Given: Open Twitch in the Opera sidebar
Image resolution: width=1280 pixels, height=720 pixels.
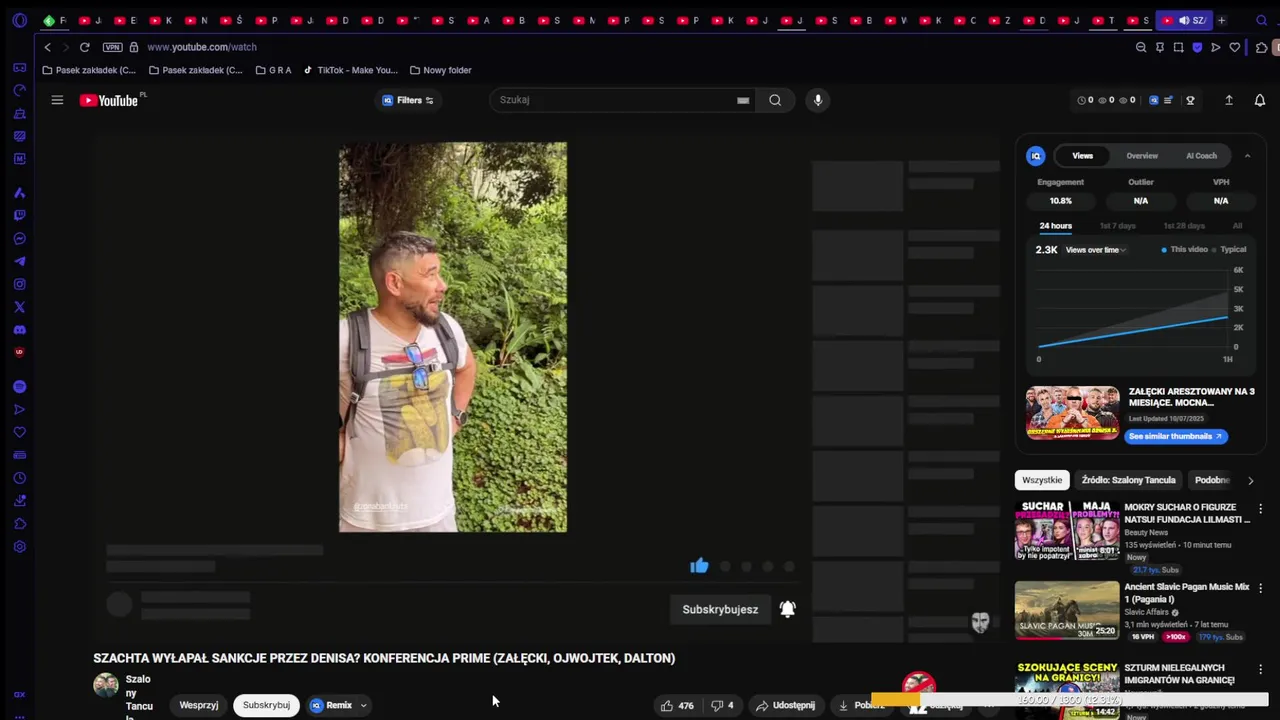Looking at the screenshot, I should point(19,215).
